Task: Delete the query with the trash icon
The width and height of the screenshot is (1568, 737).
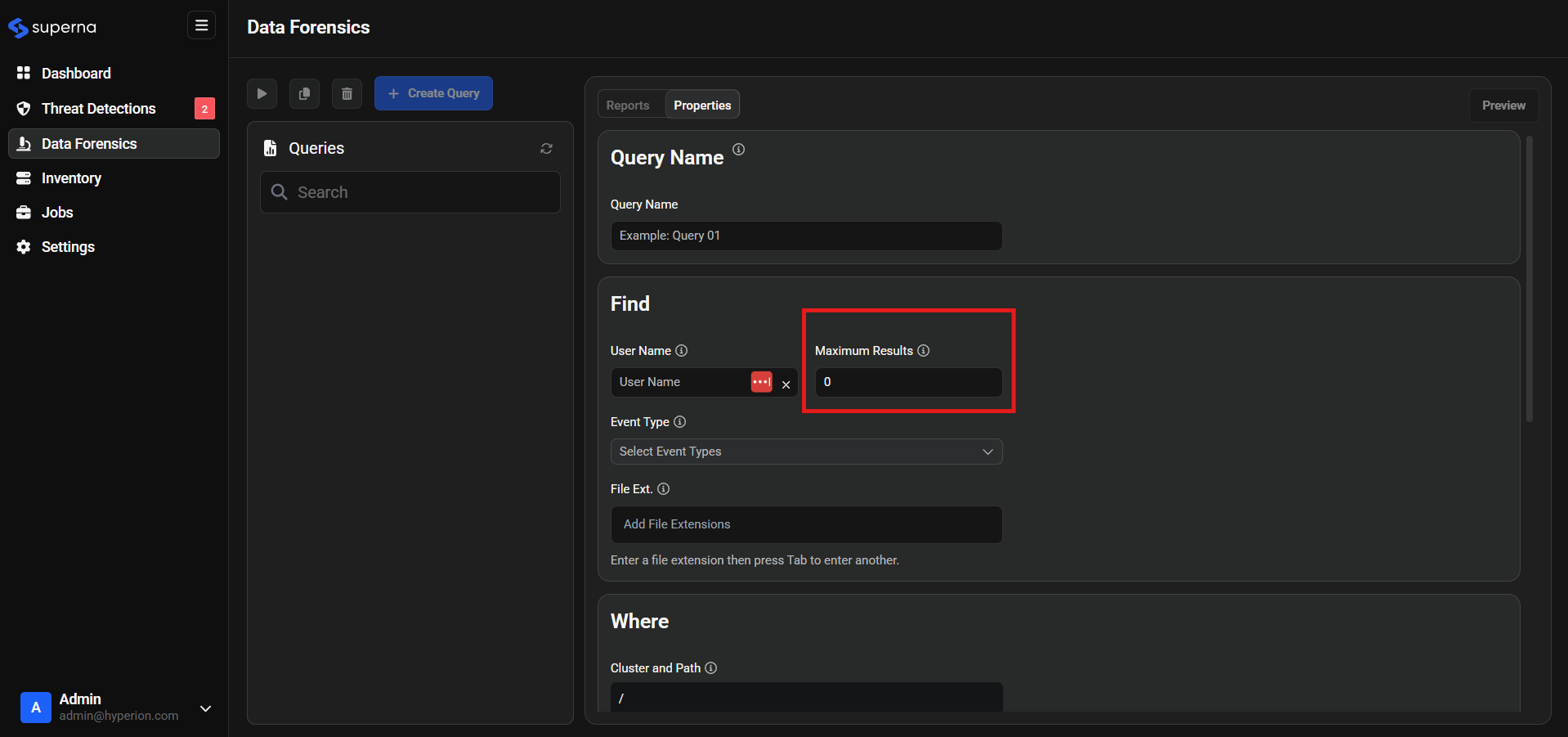Action: (347, 94)
